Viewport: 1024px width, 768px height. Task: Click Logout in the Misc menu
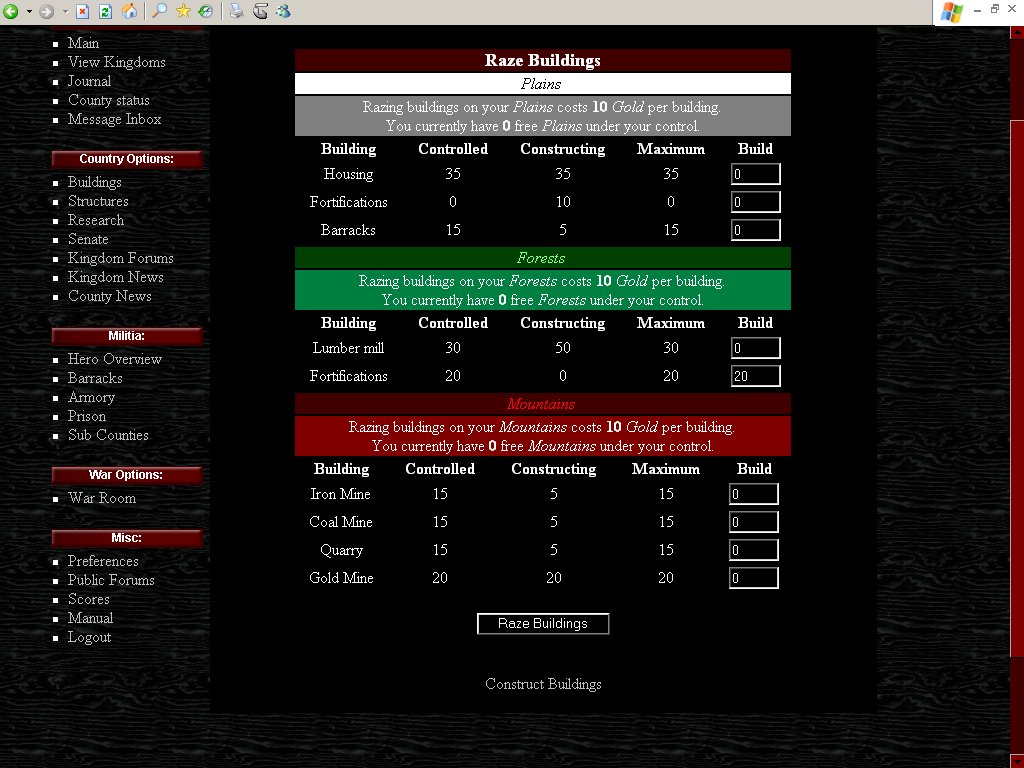point(89,637)
